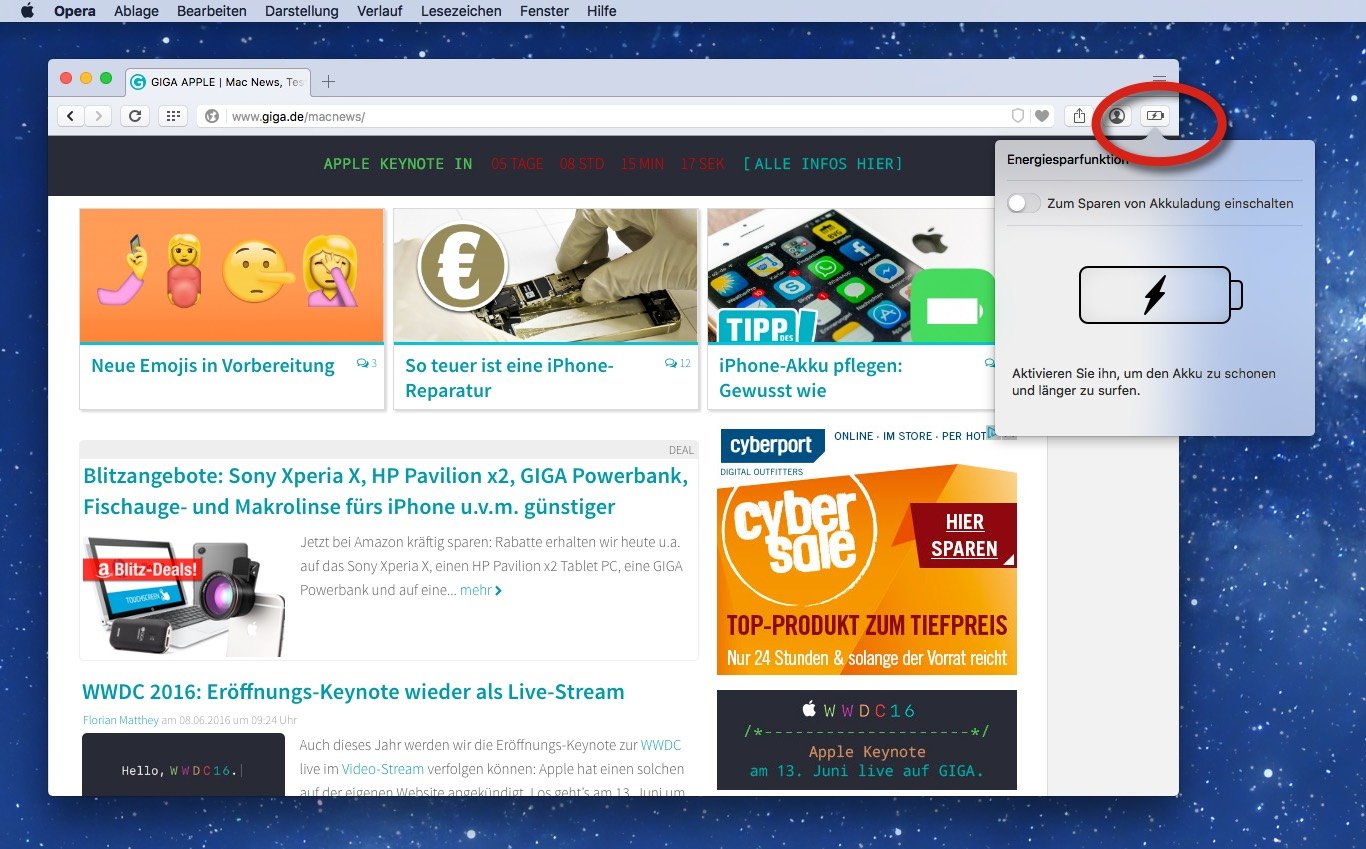The width and height of the screenshot is (1366, 849).
Task: Open the Ablage menu
Action: pyautogui.click(x=136, y=11)
